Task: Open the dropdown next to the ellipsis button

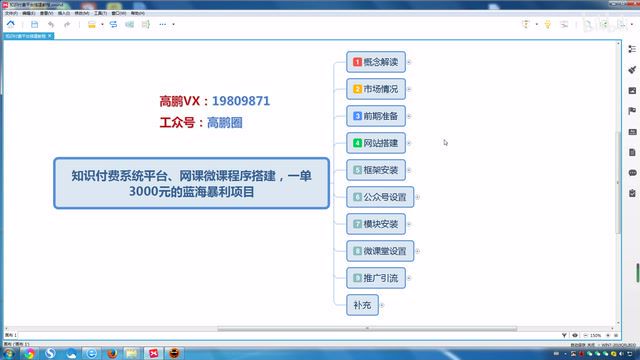Action: click(x=173, y=24)
